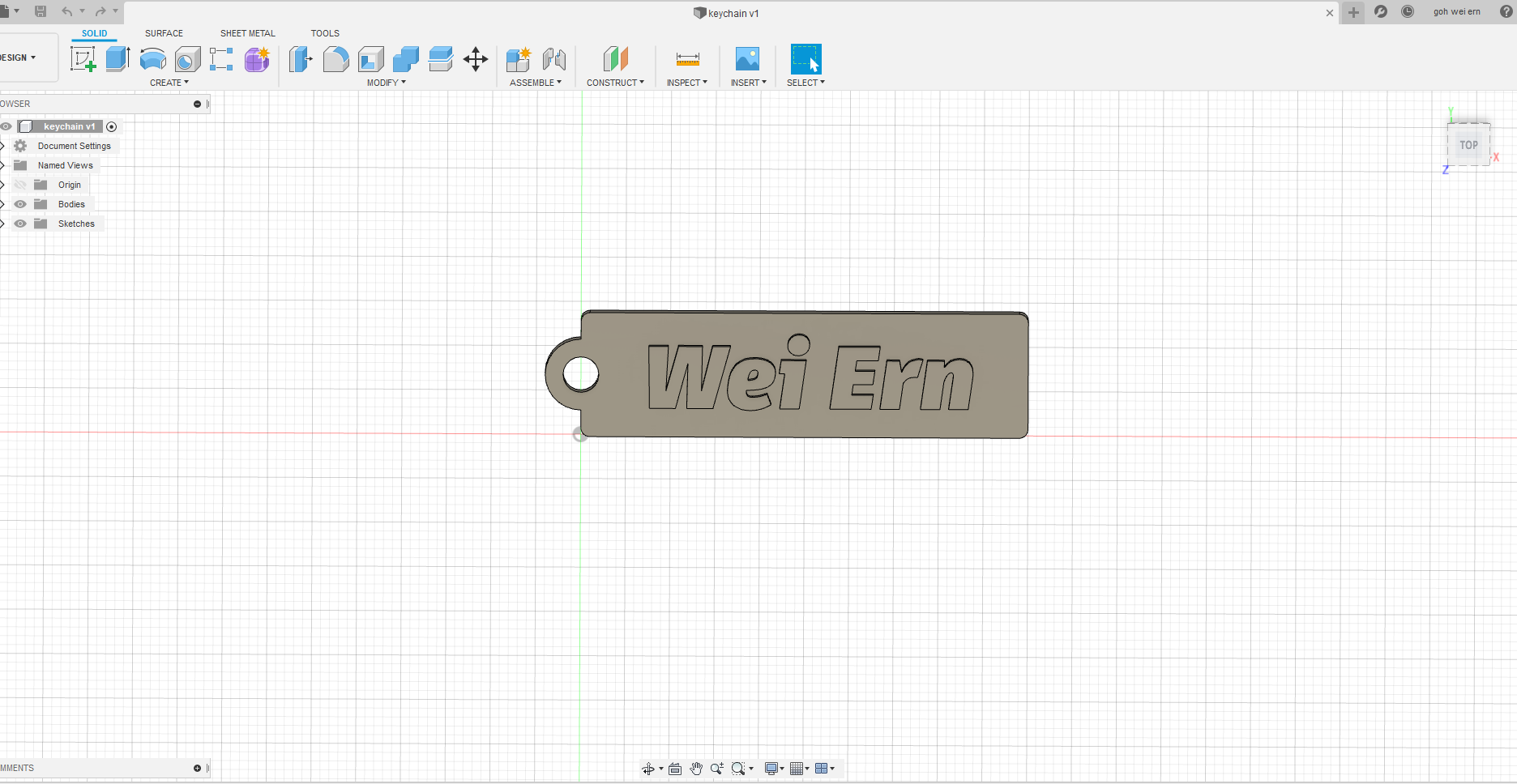Select the keychain v1 document tab

pos(727,13)
